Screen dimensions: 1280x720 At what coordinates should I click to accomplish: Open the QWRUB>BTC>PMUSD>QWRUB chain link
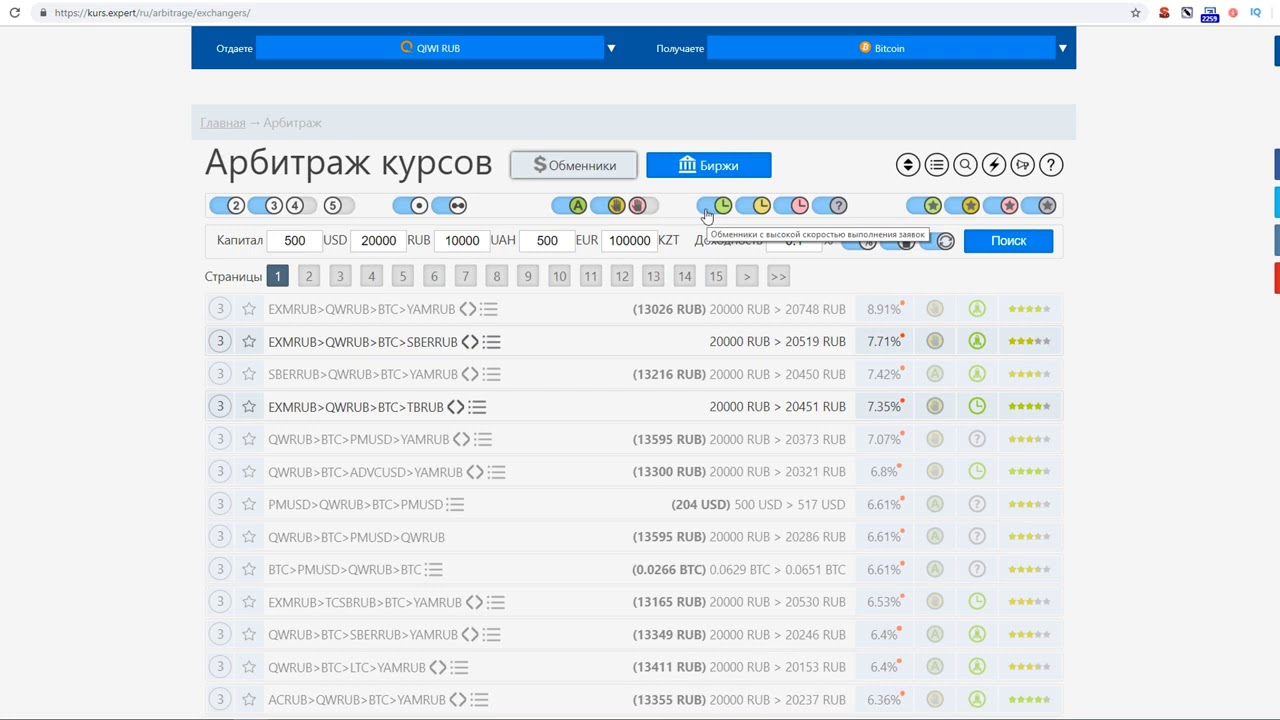click(x=356, y=537)
